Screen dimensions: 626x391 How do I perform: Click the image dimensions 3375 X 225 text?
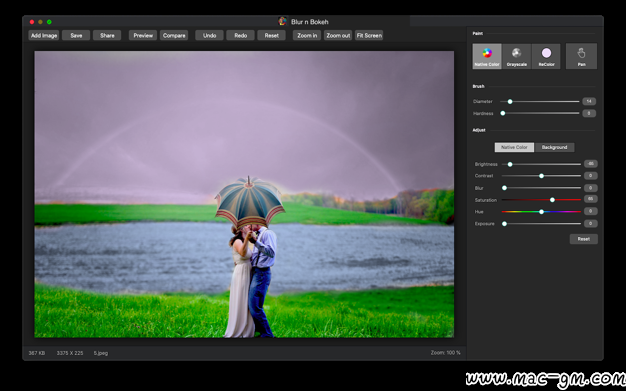click(x=70, y=353)
